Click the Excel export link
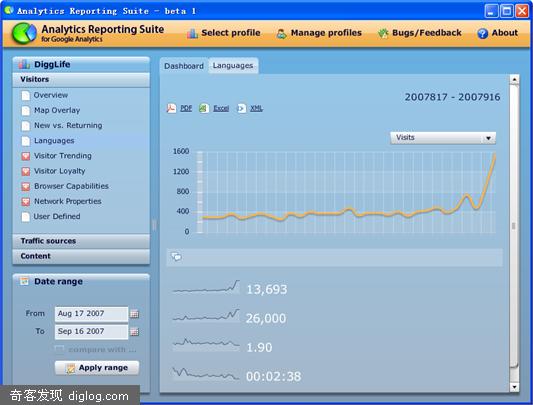 click(221, 108)
